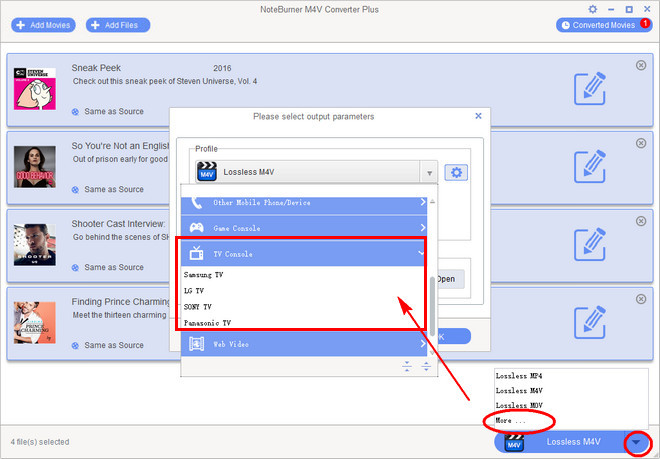Click the collapse all categories icon

pyautogui.click(x=407, y=366)
